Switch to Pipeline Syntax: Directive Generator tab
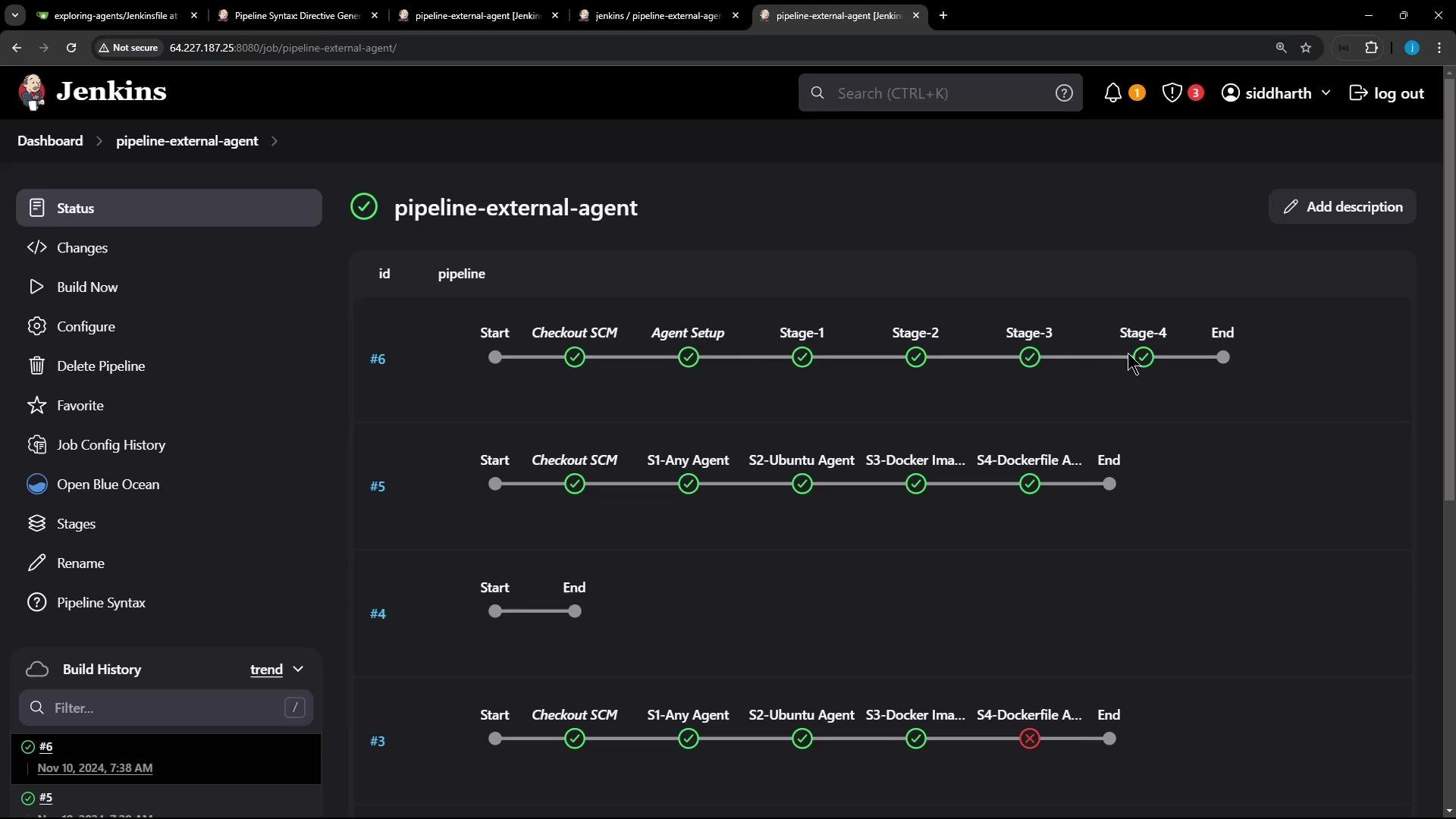This screenshot has height=819, width=1456. tap(297, 15)
